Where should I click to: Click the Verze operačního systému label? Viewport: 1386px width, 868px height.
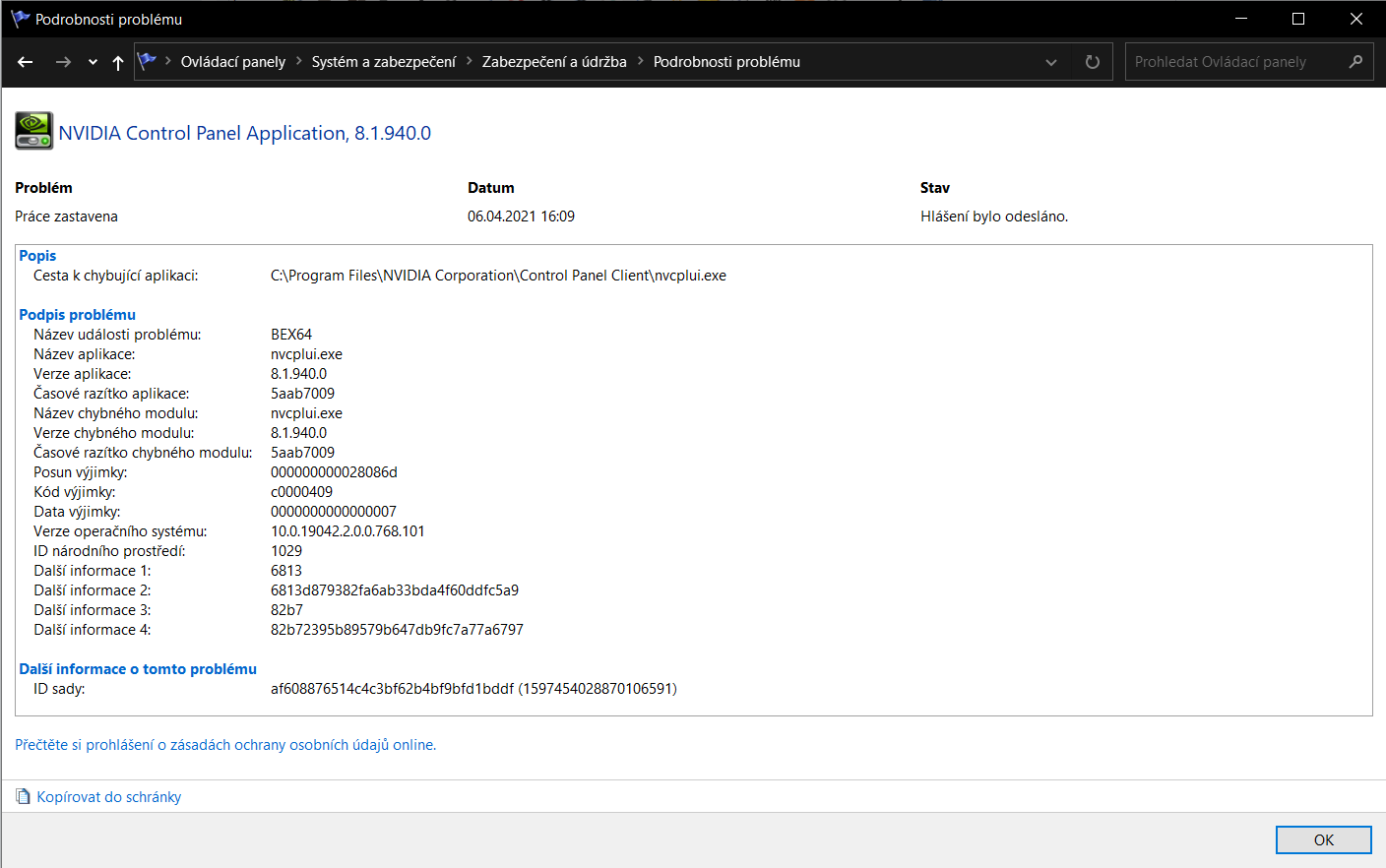(x=120, y=531)
